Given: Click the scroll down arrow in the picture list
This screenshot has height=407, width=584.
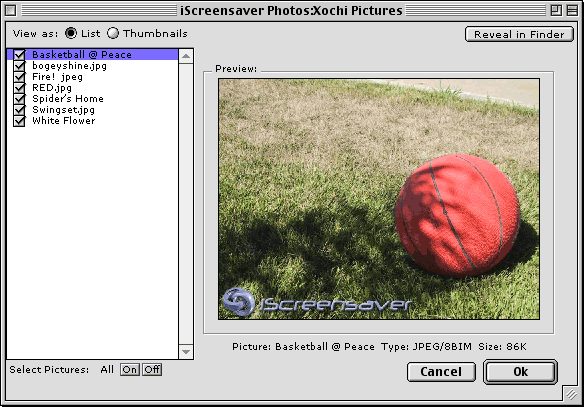Looking at the screenshot, I should (x=186, y=352).
